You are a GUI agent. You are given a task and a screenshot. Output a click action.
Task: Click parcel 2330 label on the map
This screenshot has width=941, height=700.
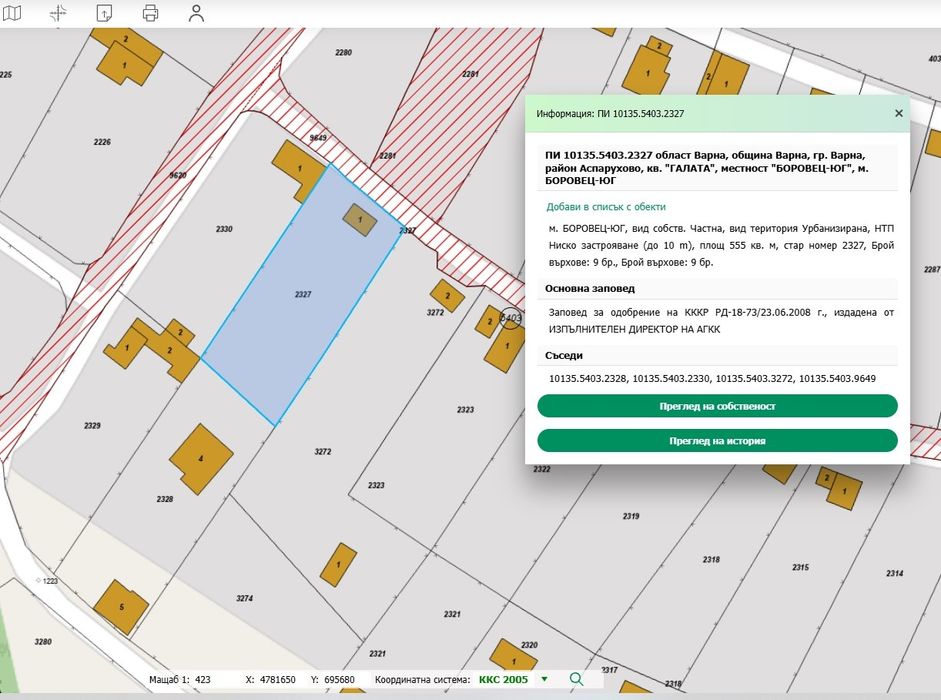pos(224,229)
